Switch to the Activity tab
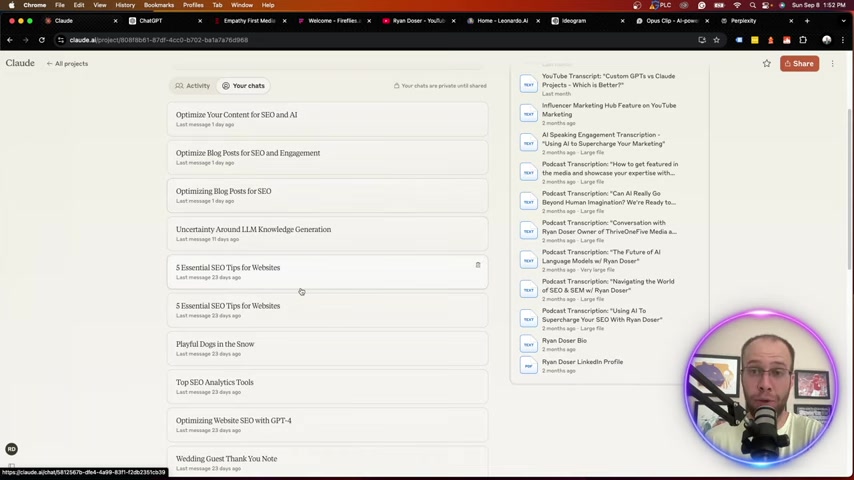The width and height of the screenshot is (854, 480). coord(192,86)
